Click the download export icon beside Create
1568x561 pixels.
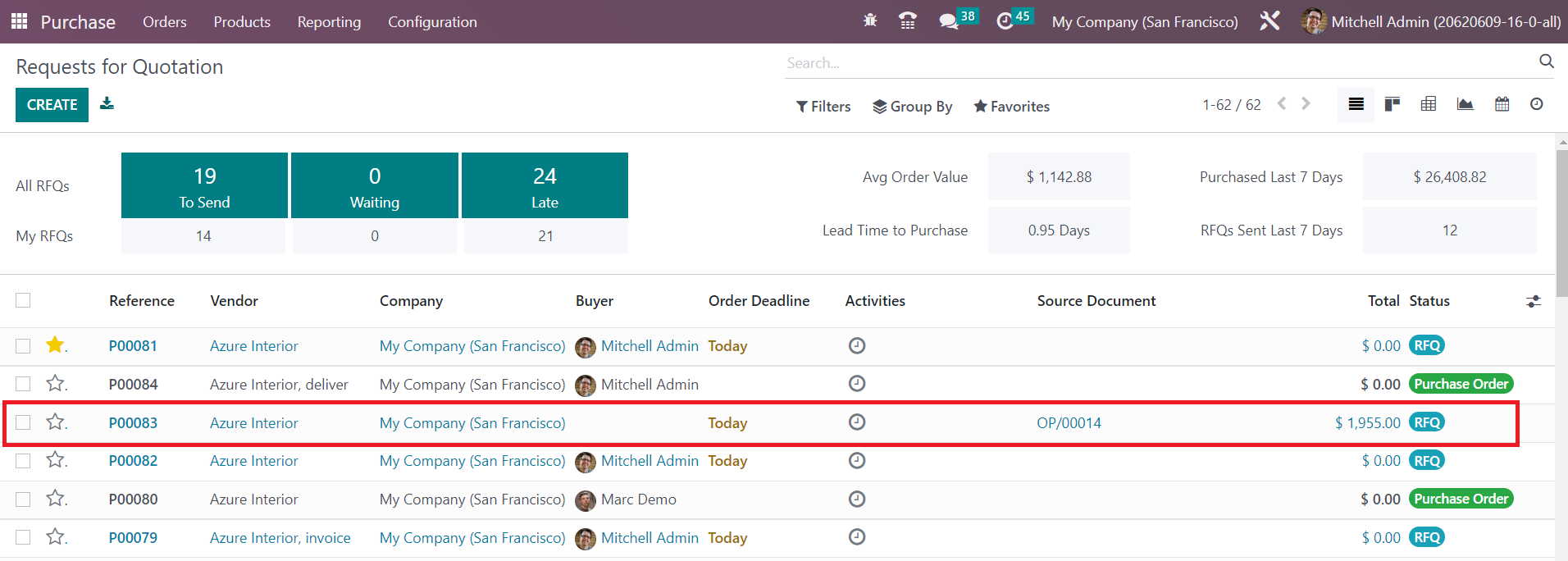[x=107, y=103]
